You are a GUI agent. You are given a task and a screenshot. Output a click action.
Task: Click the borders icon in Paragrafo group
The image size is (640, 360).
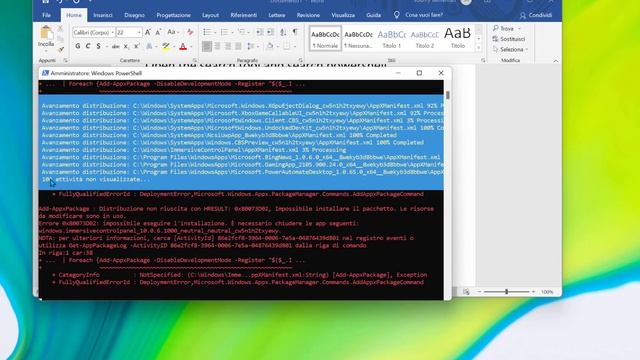click(287, 47)
